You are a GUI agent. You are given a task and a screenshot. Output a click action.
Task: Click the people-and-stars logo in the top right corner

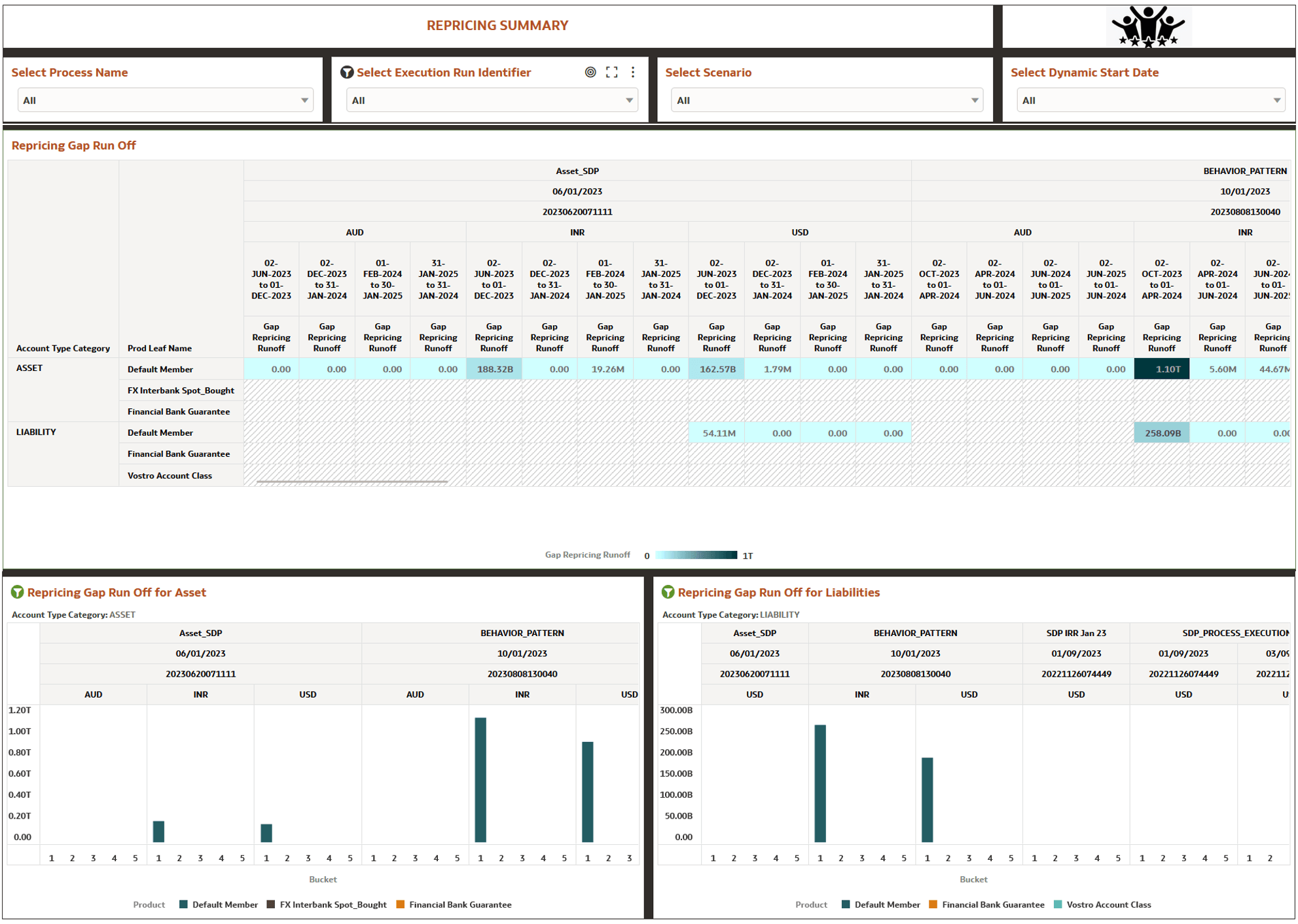tap(1148, 26)
